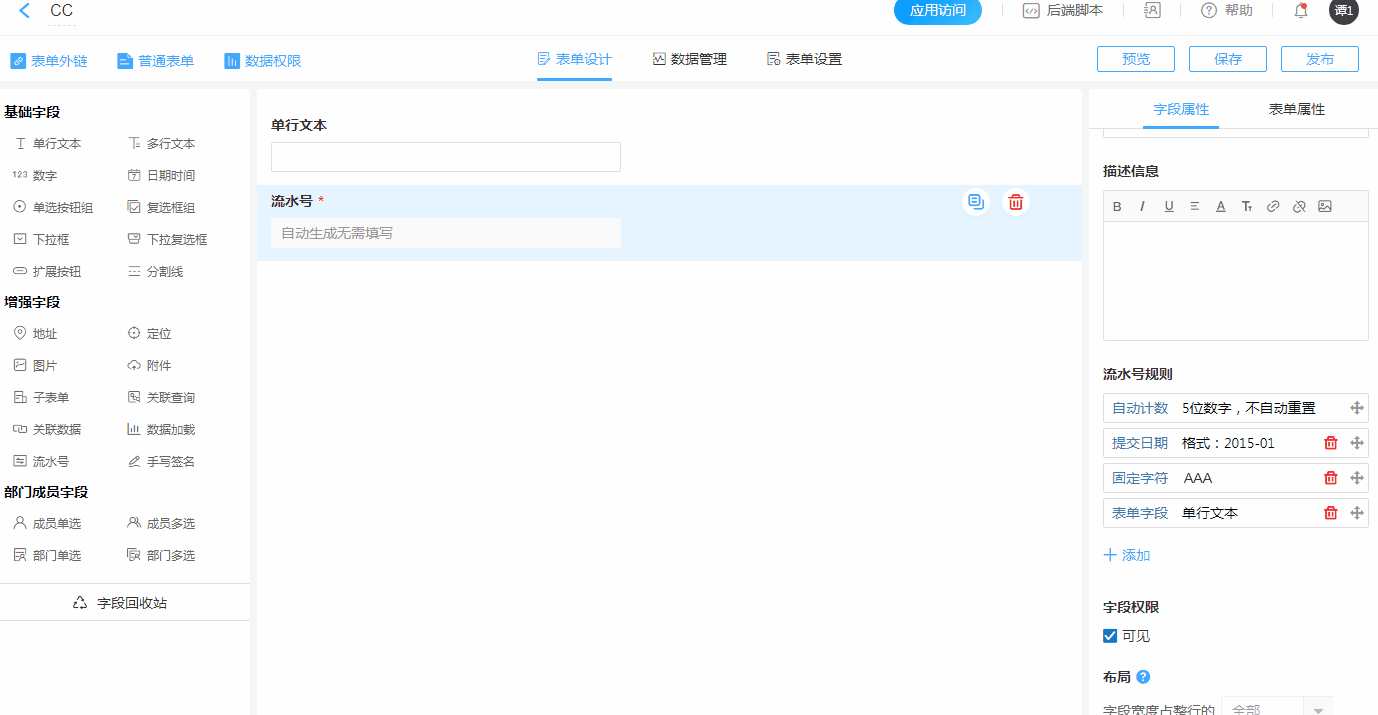This screenshot has height=715, width=1378.
Task: Click the underline icon in description editor
Action: [x=1169, y=207]
